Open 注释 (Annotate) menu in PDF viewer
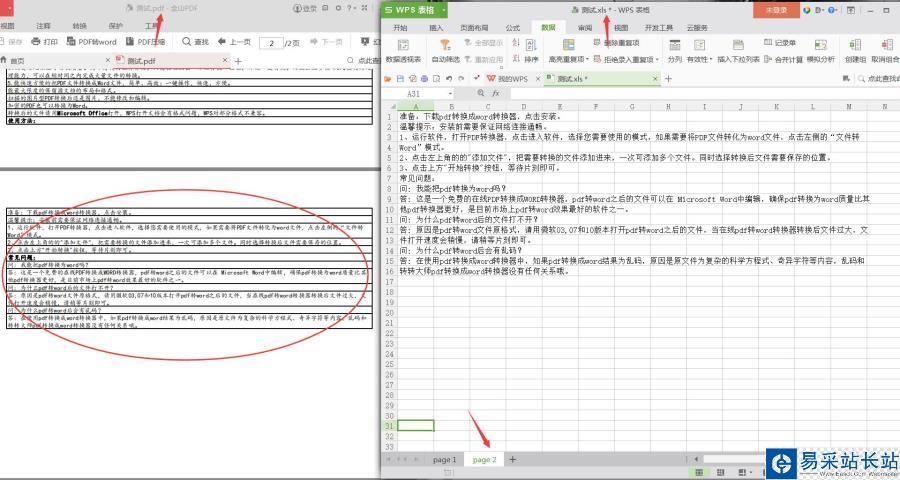Screen dimensions: 900x480 point(43,26)
